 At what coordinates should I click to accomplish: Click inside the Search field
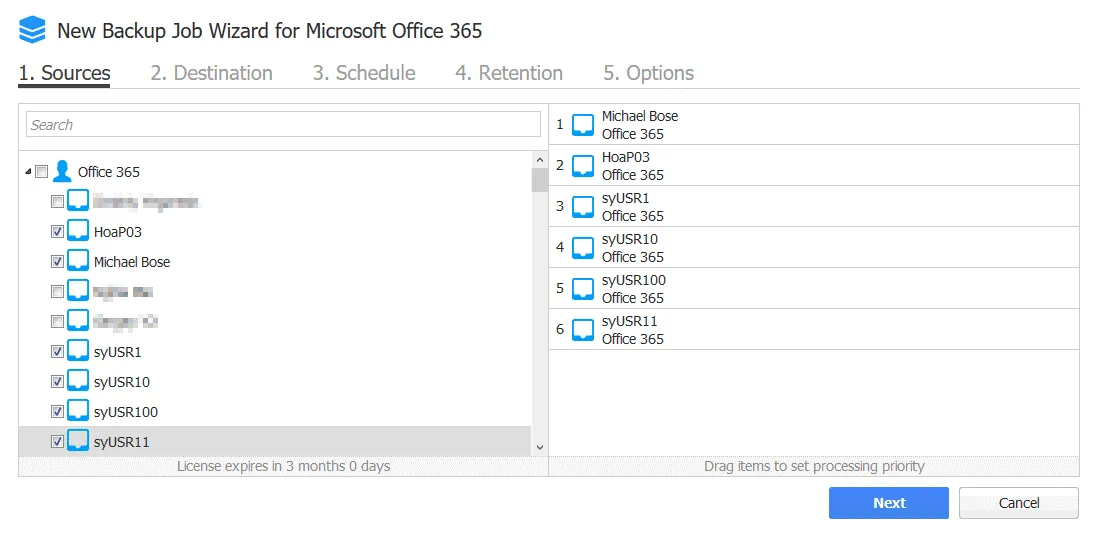pyautogui.click(x=283, y=125)
